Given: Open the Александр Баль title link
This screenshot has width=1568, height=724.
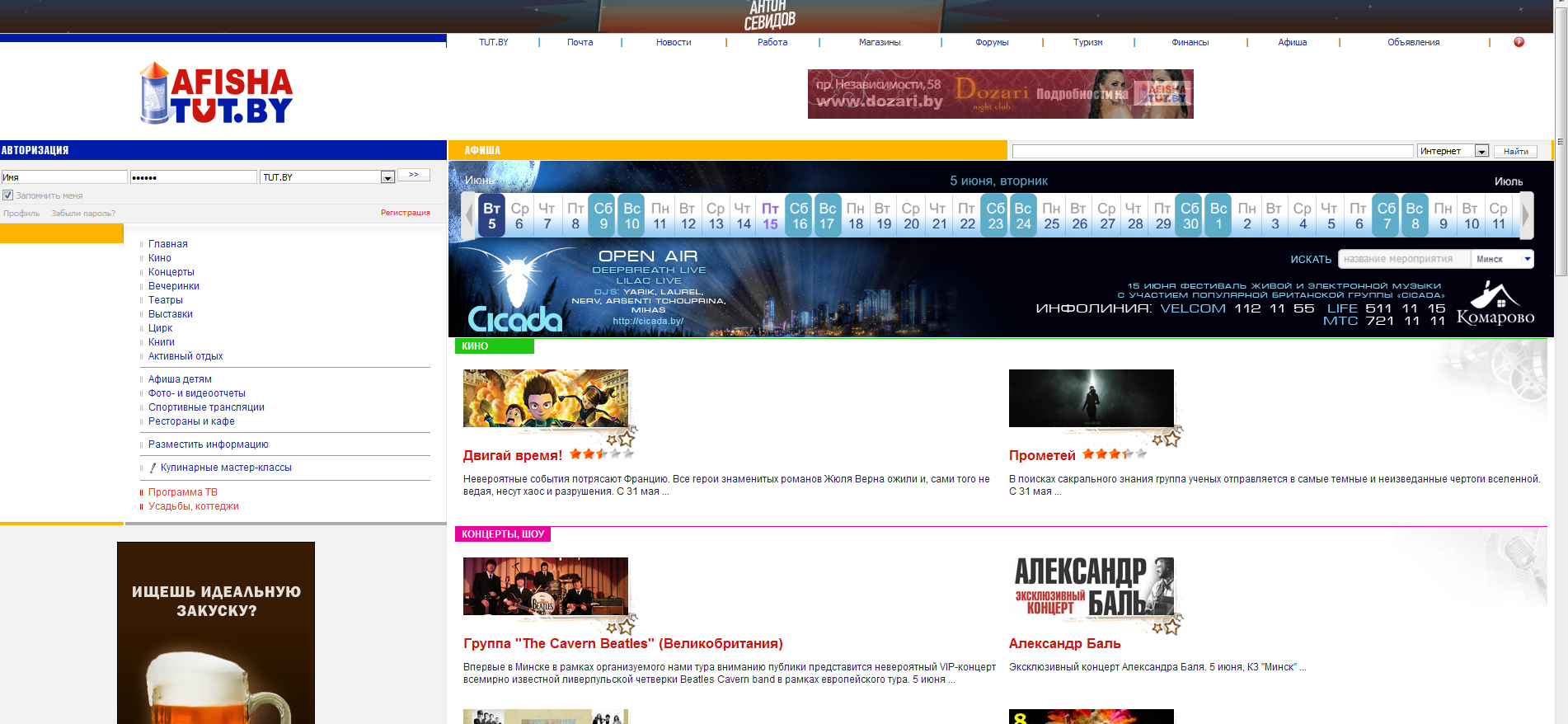Looking at the screenshot, I should coord(1065,643).
